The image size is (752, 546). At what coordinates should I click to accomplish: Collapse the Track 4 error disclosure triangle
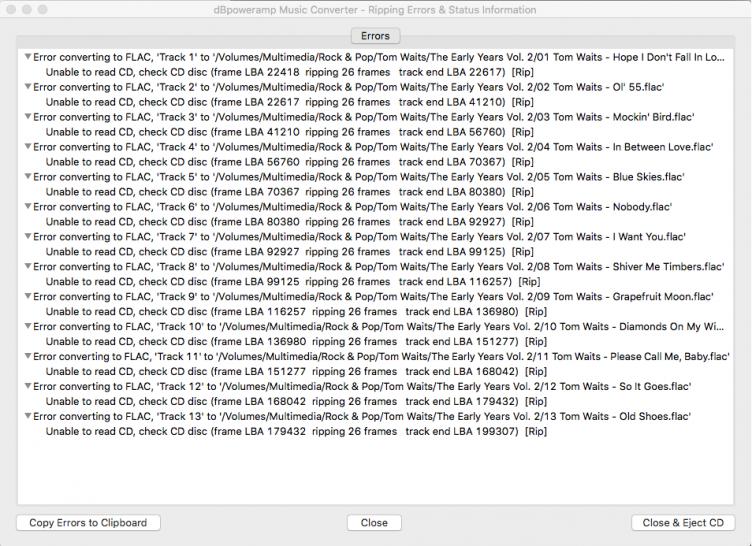pyautogui.click(x=27, y=147)
